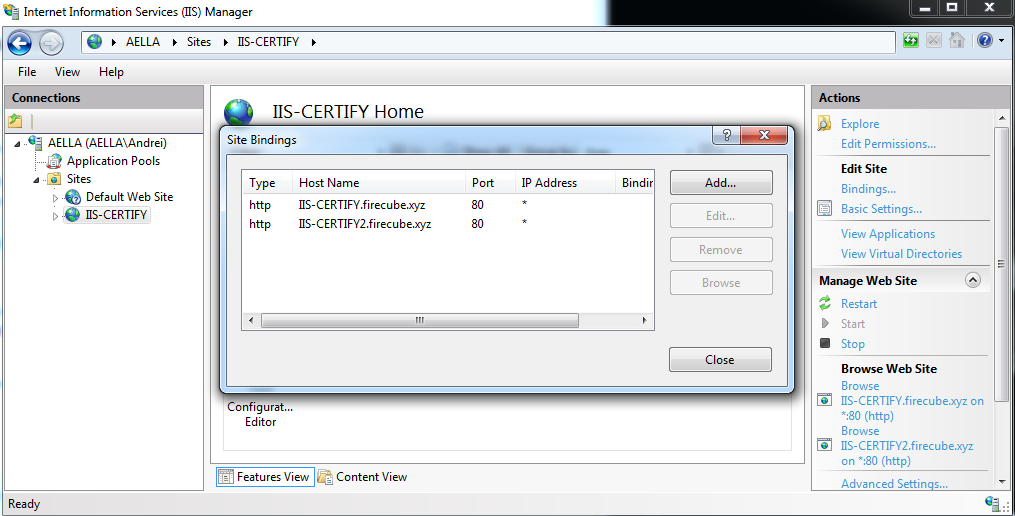Click the Edit... button in Site Bindings
1015x516 pixels.
(x=721, y=216)
